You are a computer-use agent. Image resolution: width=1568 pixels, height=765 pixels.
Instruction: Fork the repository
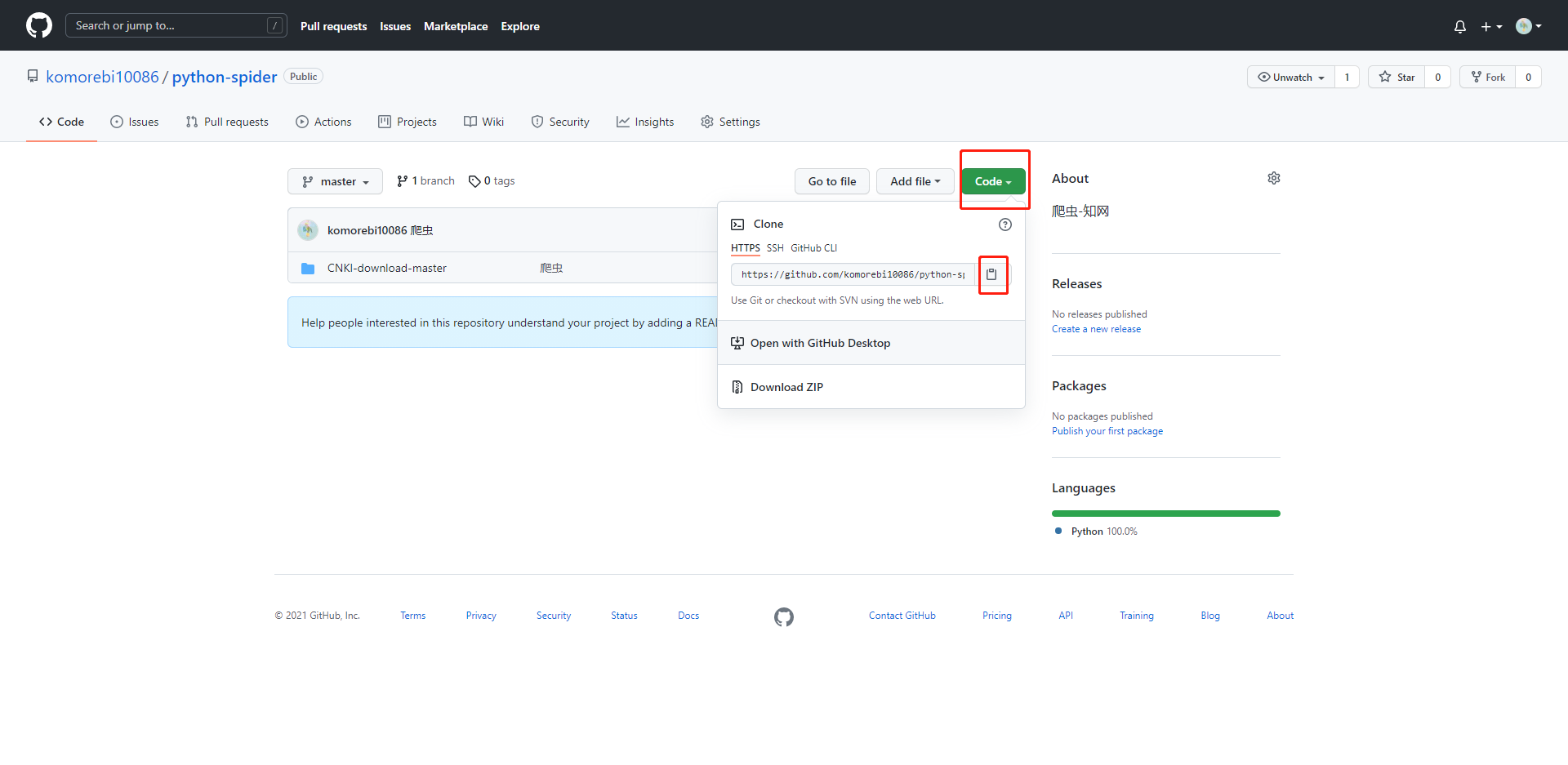(x=1488, y=77)
